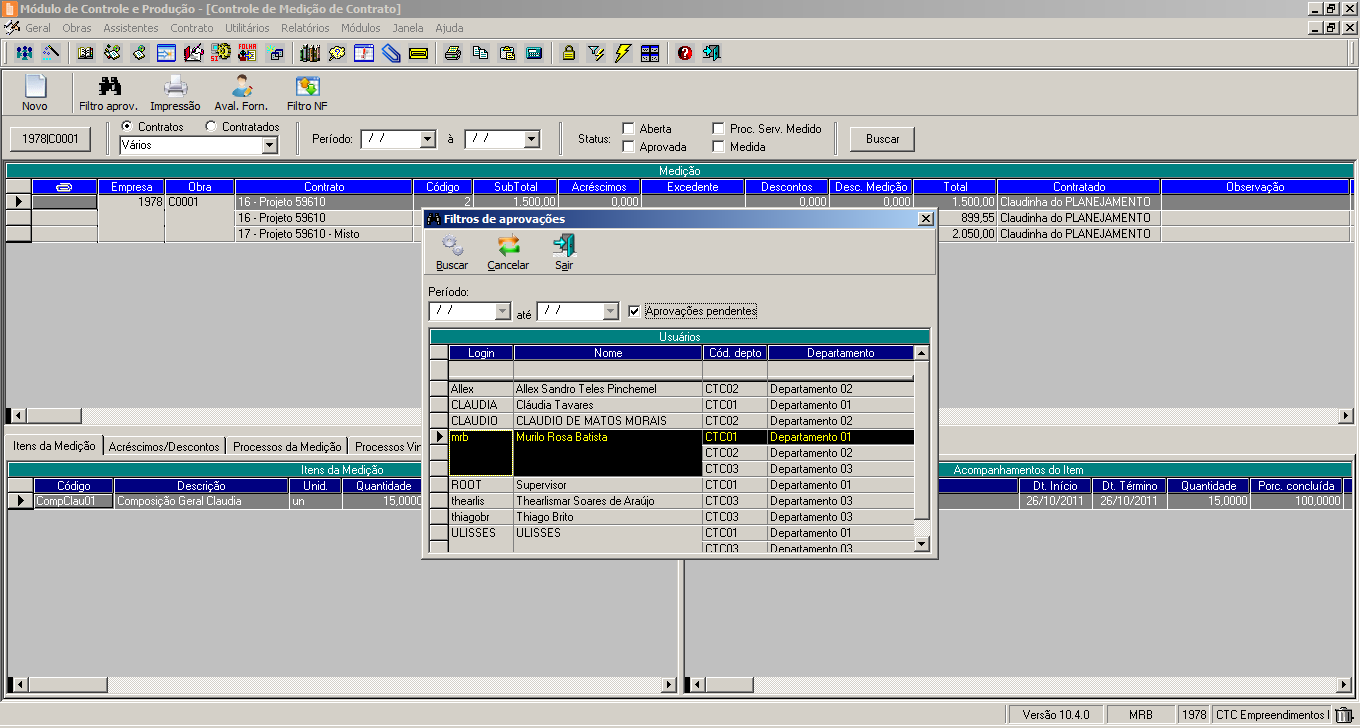
Task: Click the copy icon in the top toolbar
Action: point(480,53)
